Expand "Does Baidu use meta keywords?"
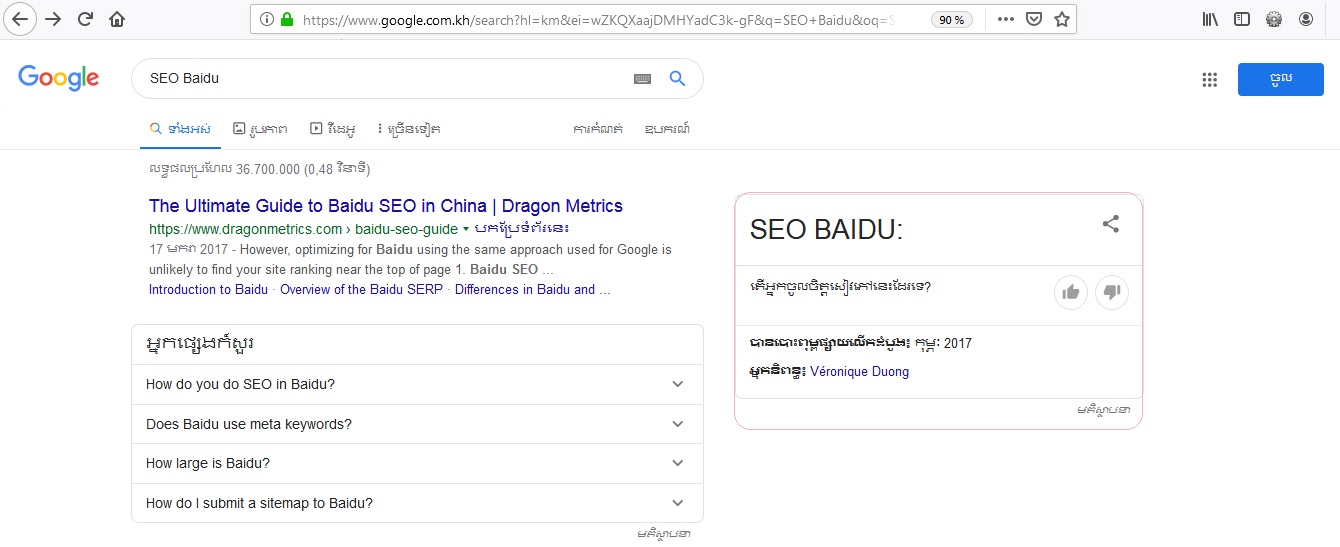Viewport: 1340px width, 547px height. [417, 424]
